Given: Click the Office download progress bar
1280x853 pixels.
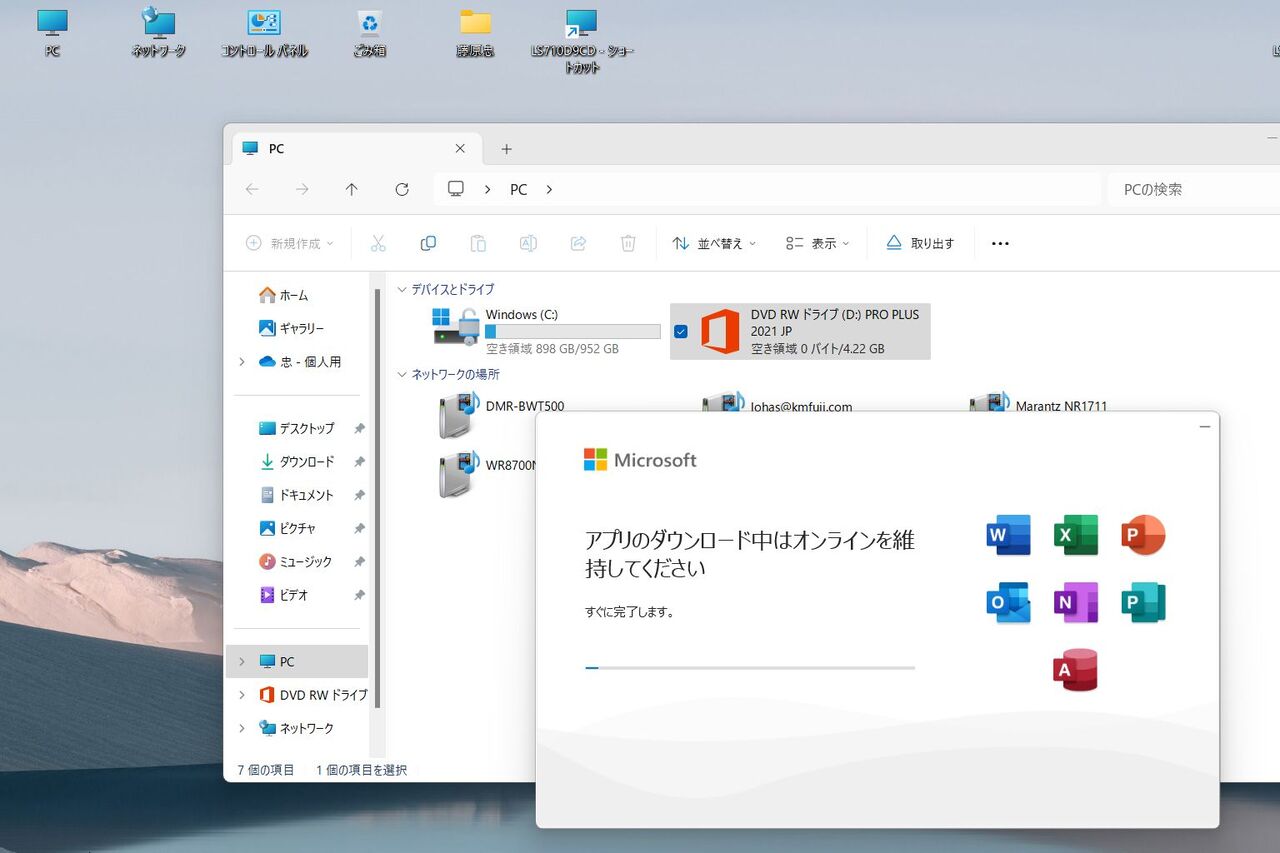Looking at the screenshot, I should (750, 667).
